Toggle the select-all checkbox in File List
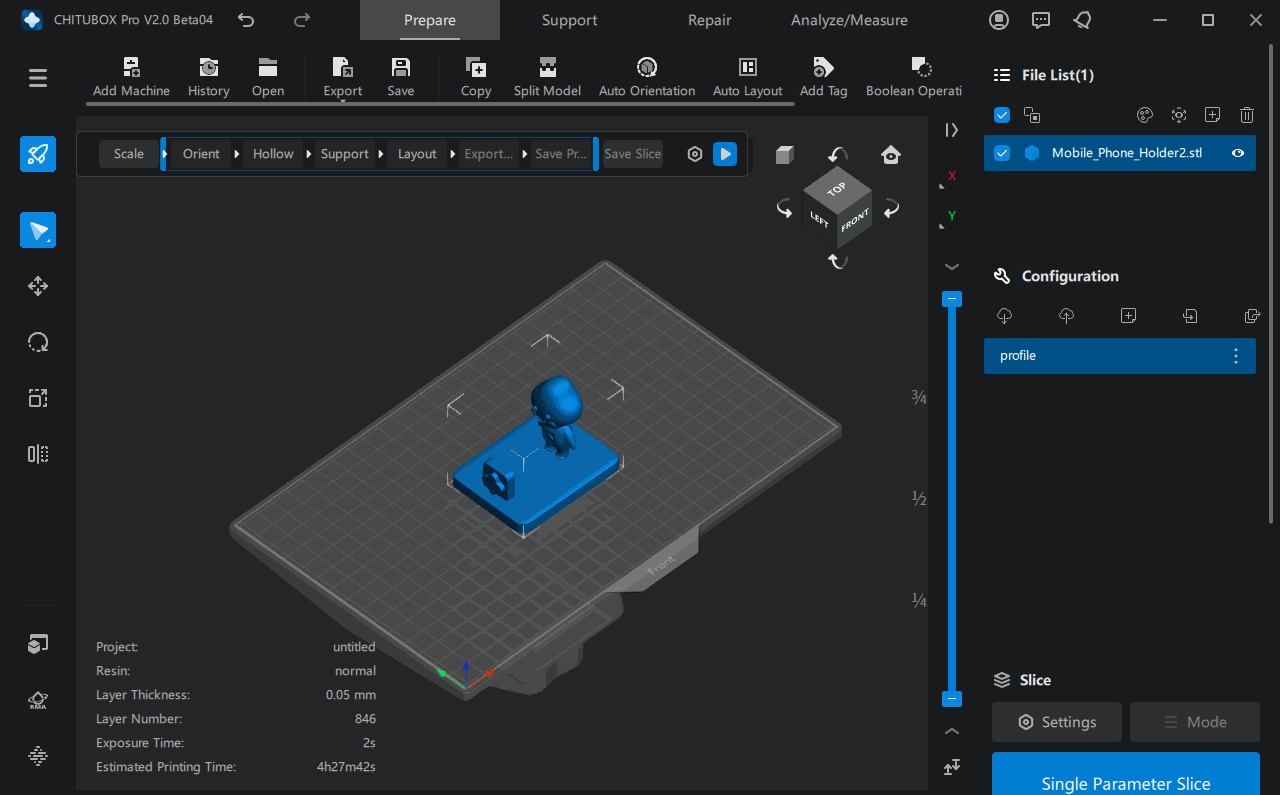Image resolution: width=1280 pixels, height=795 pixels. (1002, 115)
